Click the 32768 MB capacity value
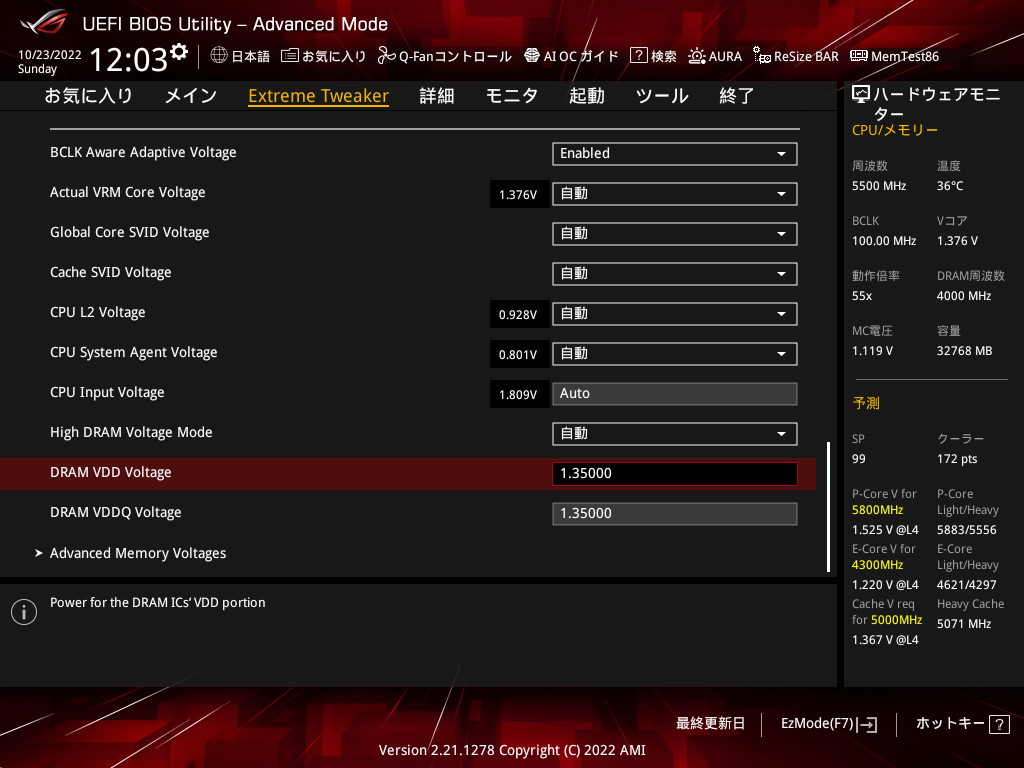Screen dimensions: 1024x768 click(x=965, y=351)
